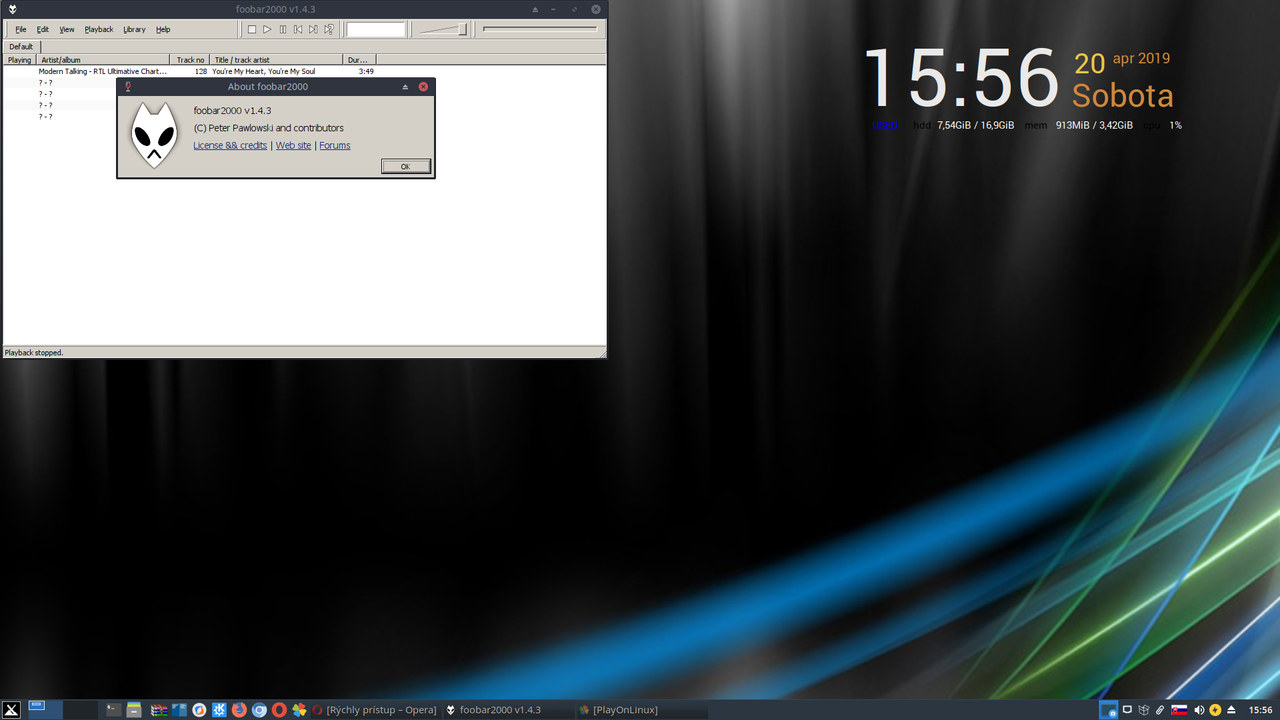1280x720 pixels.
Task: Click the seekbar track in foobar2000
Action: [540, 29]
